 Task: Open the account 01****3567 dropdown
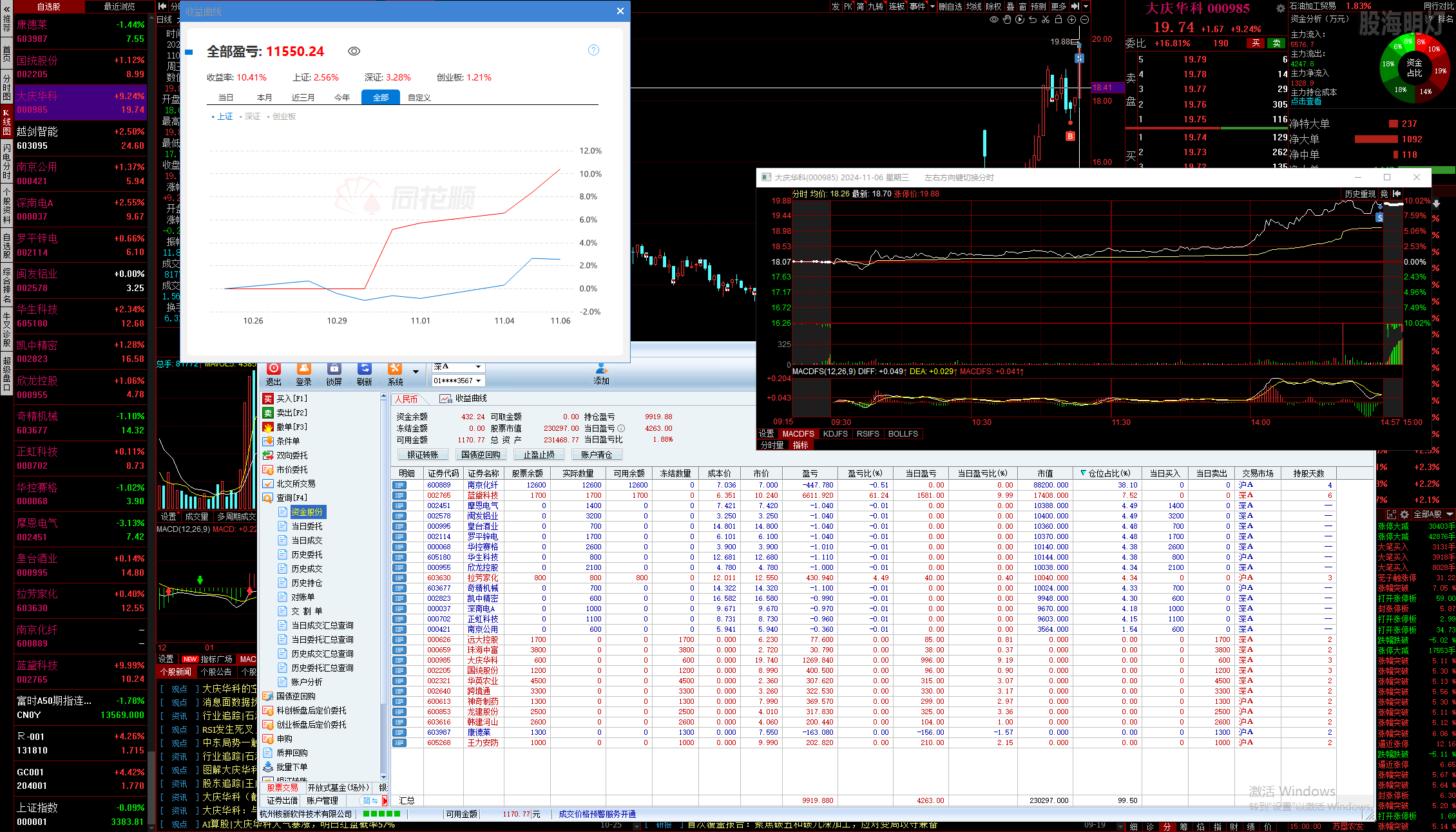coord(477,381)
